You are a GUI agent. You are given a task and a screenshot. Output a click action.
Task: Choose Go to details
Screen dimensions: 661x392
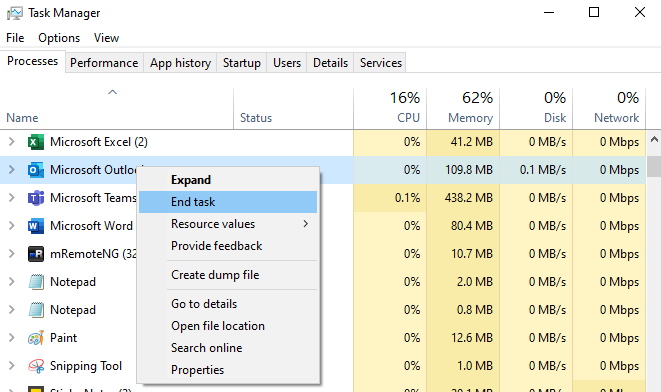(x=228, y=304)
